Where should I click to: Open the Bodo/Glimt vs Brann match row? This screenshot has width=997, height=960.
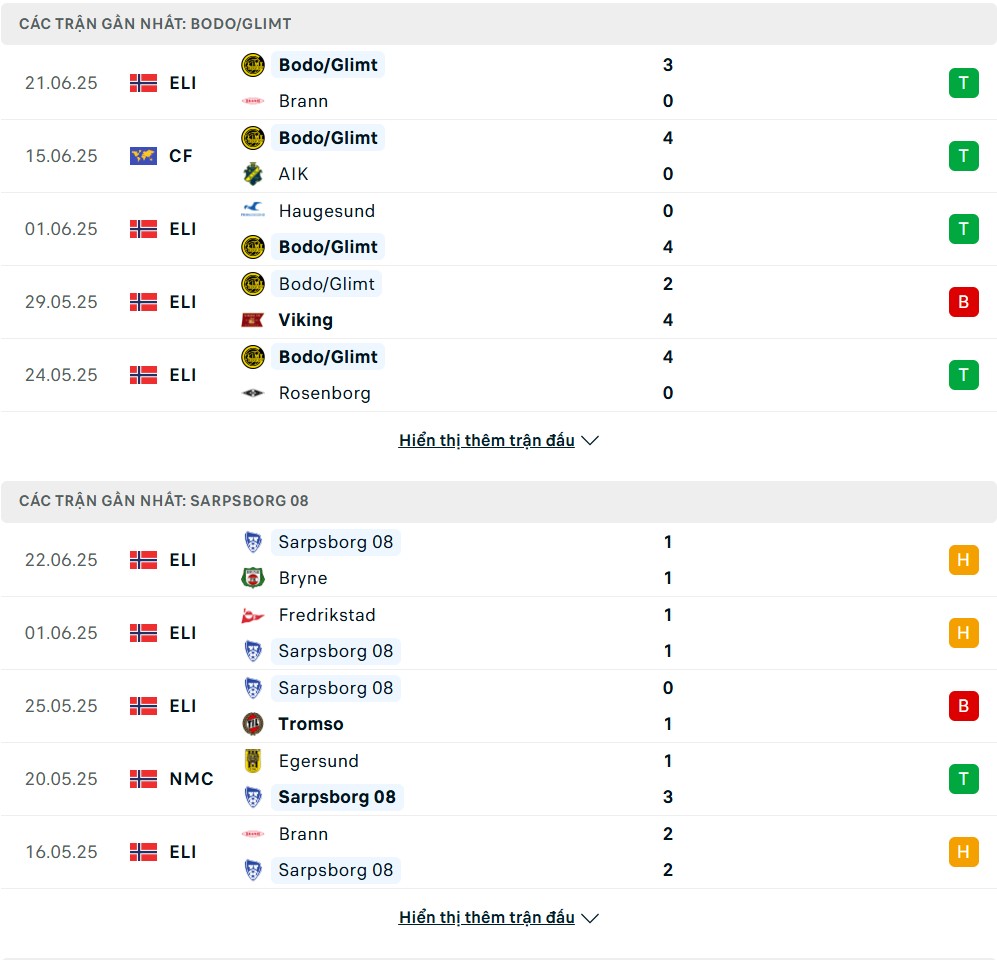pyautogui.click(x=498, y=83)
